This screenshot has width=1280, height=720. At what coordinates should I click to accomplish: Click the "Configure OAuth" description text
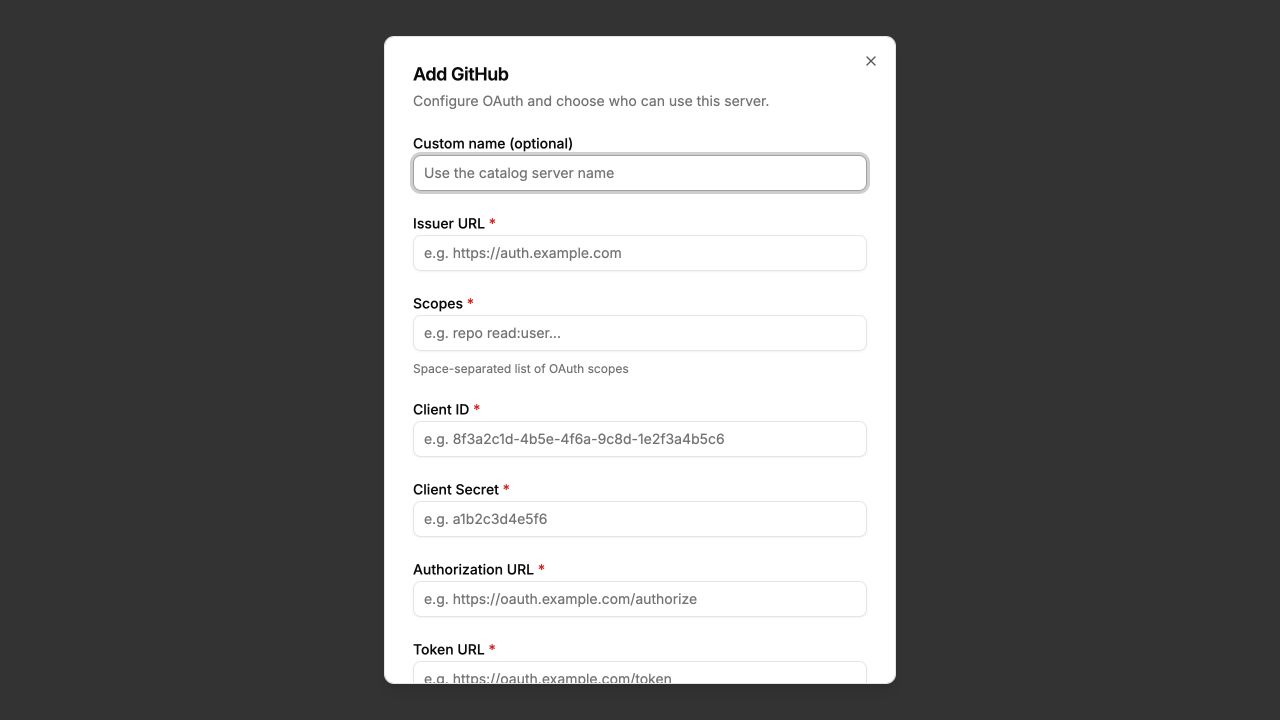pos(591,101)
